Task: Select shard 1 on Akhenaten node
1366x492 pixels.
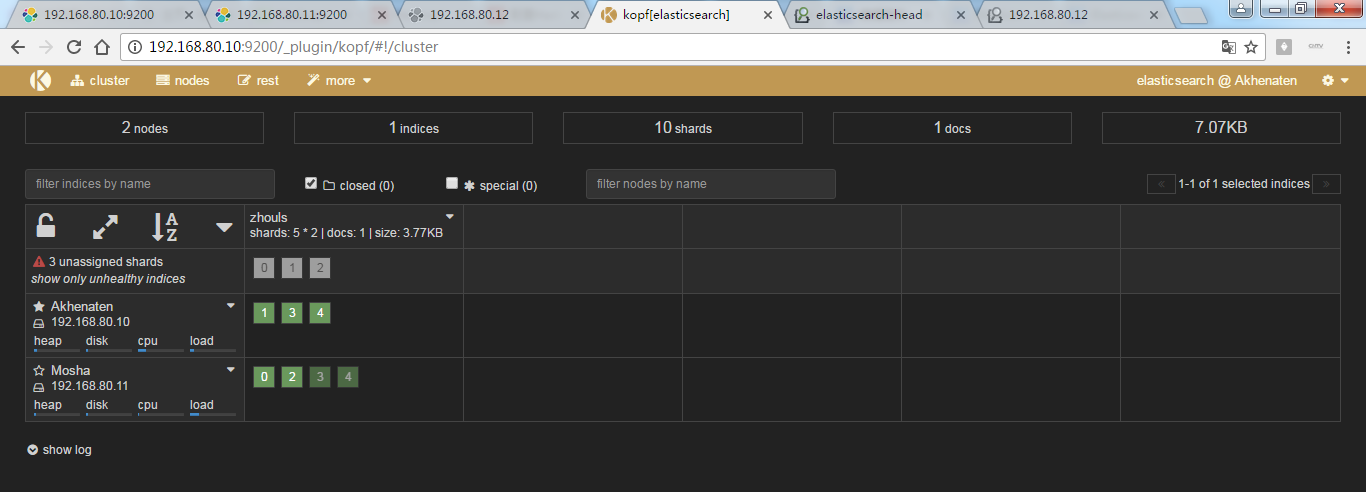Action: click(x=263, y=313)
